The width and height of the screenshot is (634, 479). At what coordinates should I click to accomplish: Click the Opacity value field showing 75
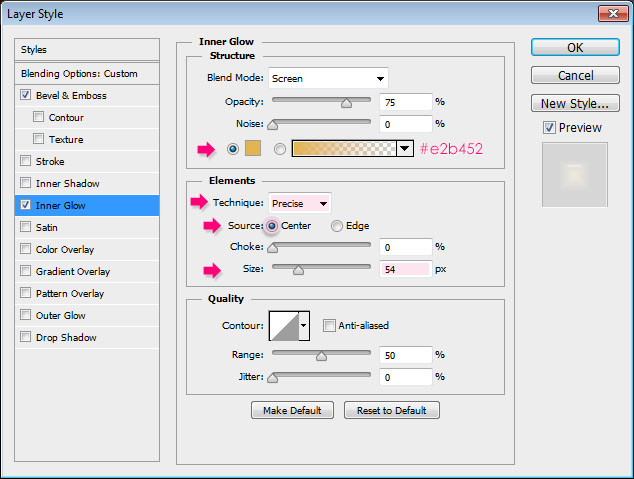pyautogui.click(x=406, y=102)
